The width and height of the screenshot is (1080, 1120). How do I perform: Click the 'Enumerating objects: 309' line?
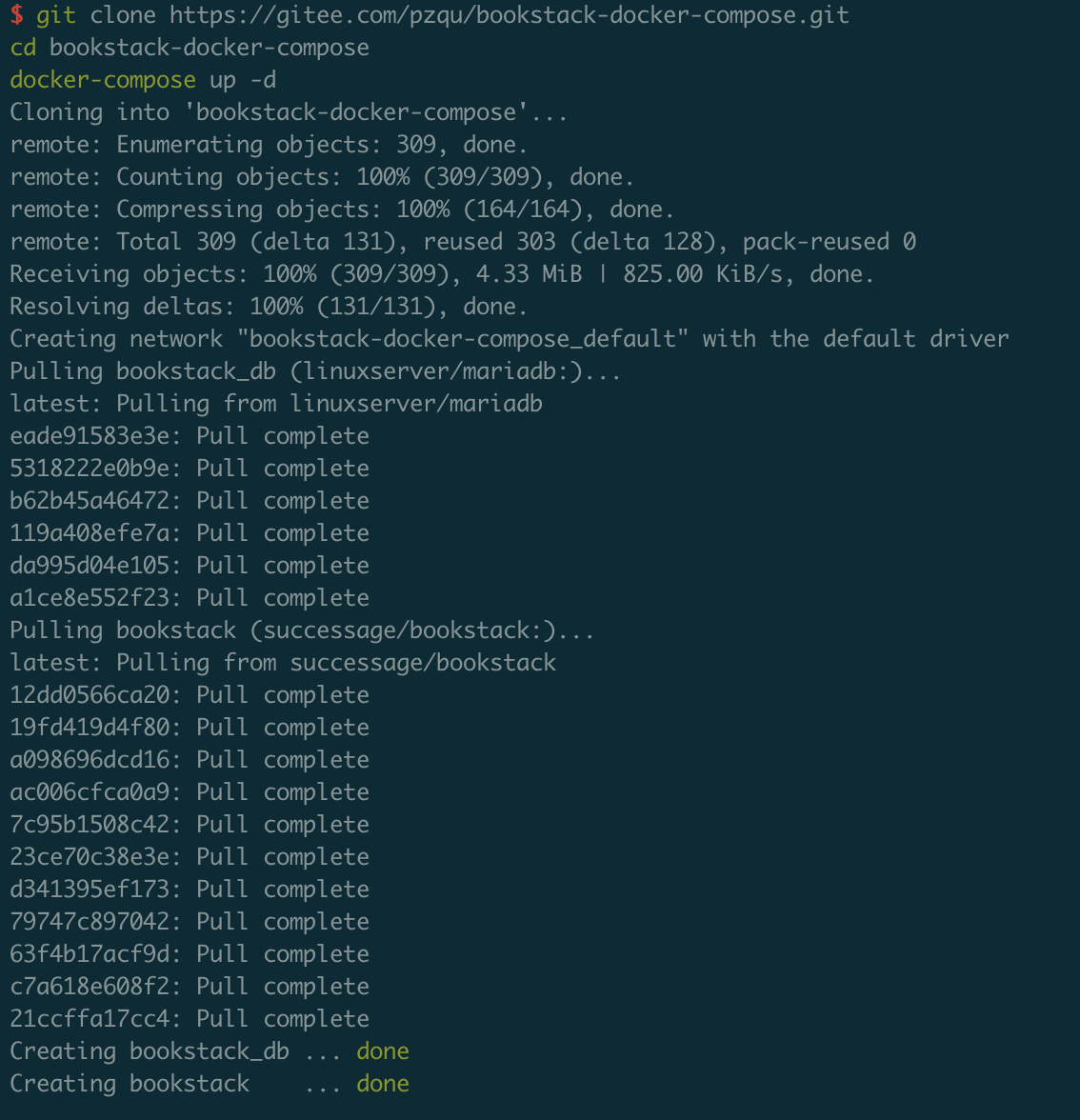click(269, 145)
